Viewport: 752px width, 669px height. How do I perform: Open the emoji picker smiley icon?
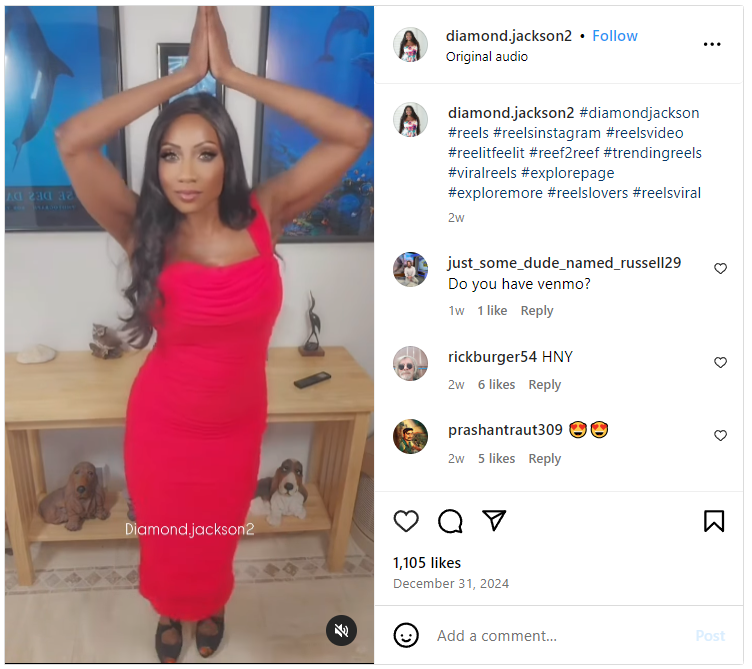click(x=406, y=635)
